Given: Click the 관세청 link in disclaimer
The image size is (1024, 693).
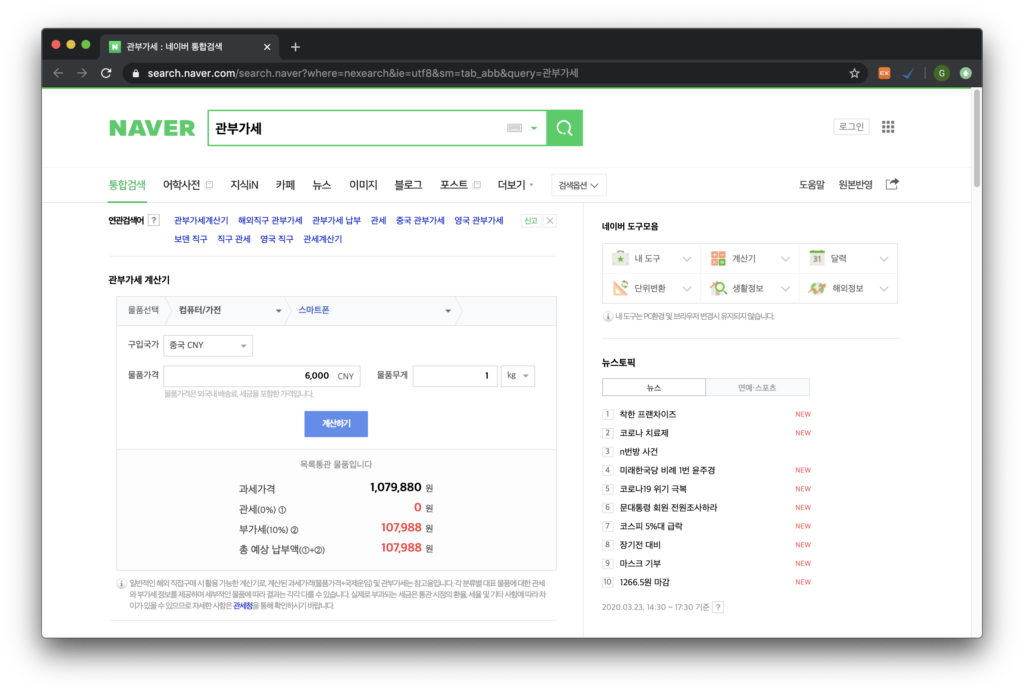Looking at the screenshot, I should point(243,605).
